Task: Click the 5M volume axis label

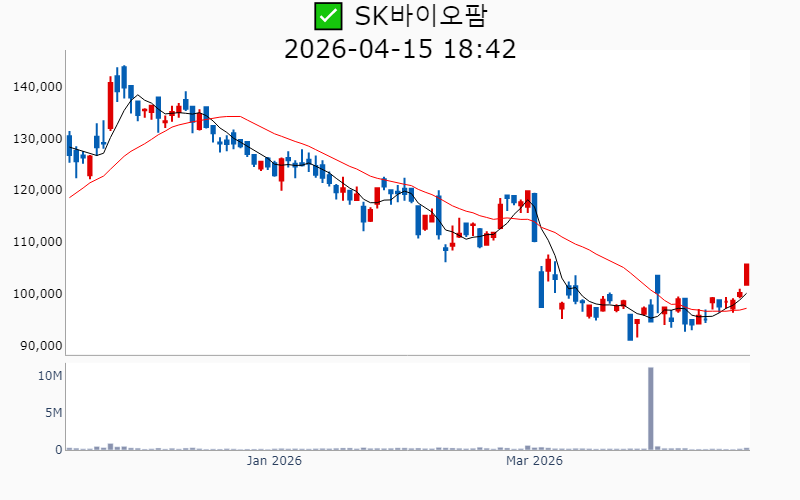Action: pyautogui.click(x=54, y=413)
